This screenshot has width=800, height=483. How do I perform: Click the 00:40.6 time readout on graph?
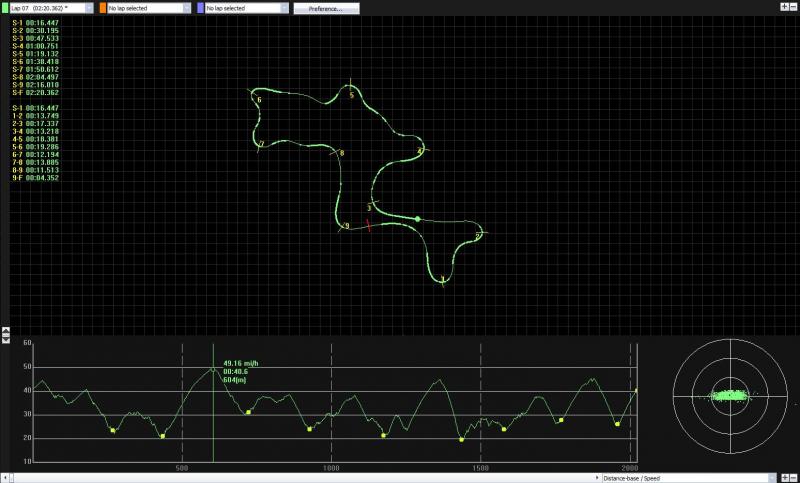click(236, 372)
